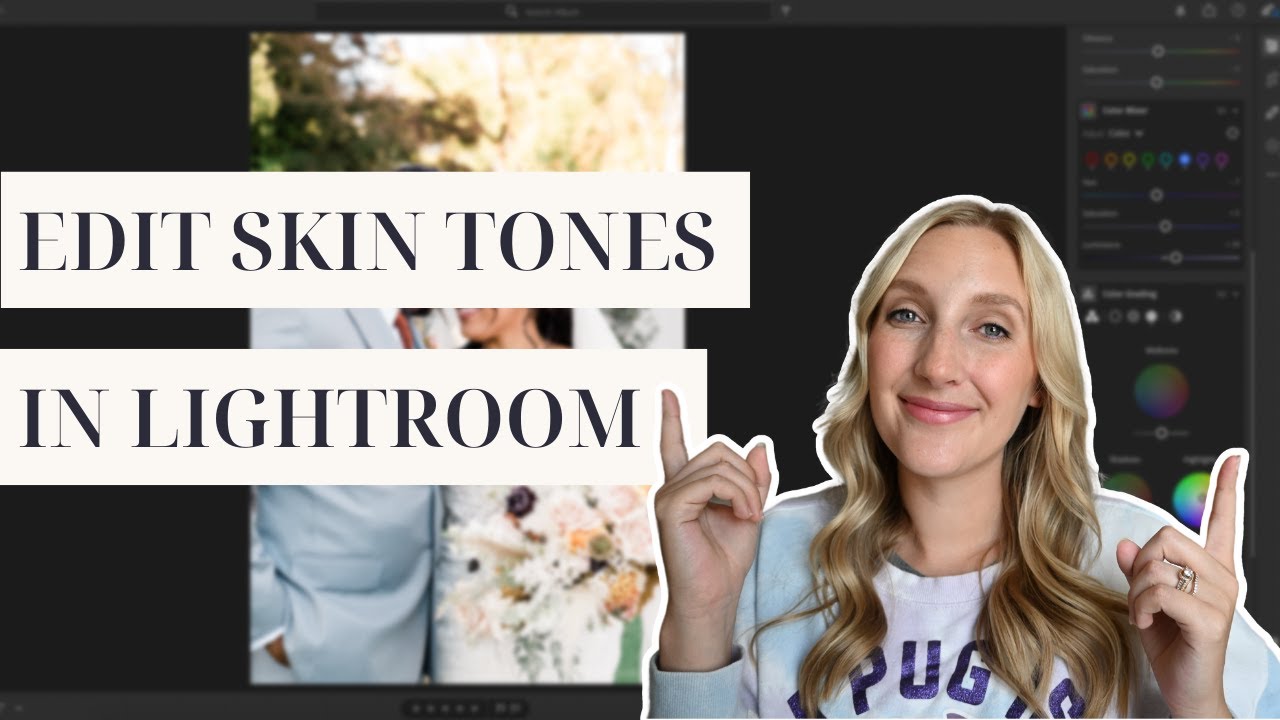Screen dimensions: 1280x720
Task: Open notifications bell icon
Action: [x=1181, y=11]
